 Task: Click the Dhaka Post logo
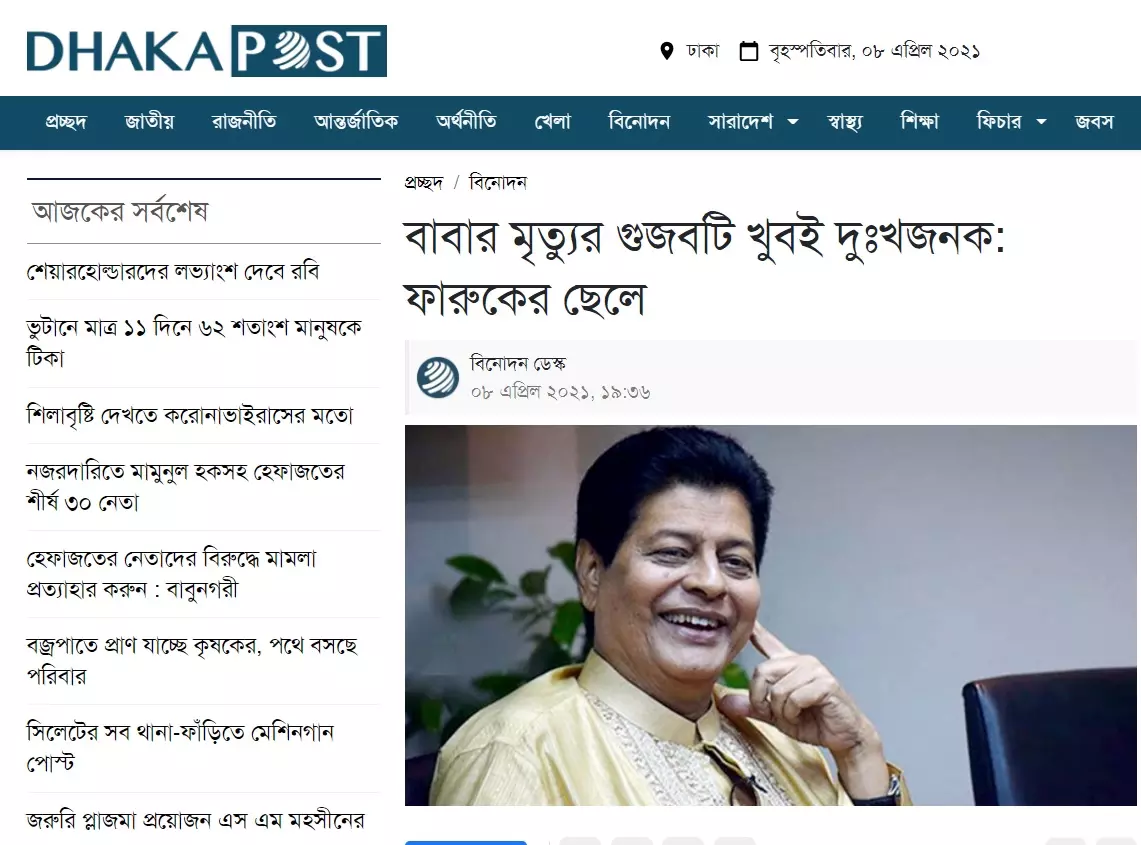point(207,51)
